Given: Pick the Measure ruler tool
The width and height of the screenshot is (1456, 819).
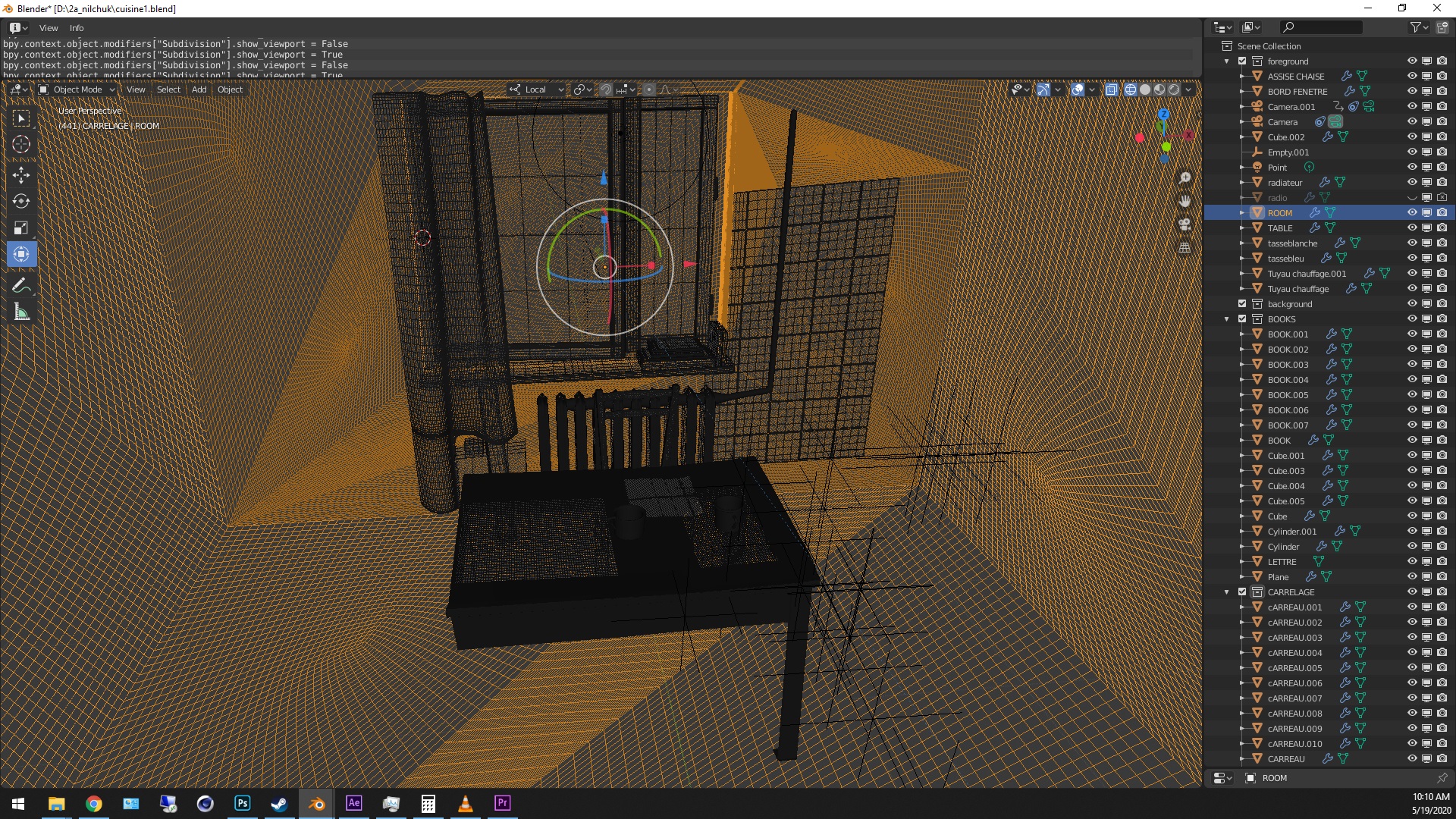Looking at the screenshot, I should coord(21,312).
